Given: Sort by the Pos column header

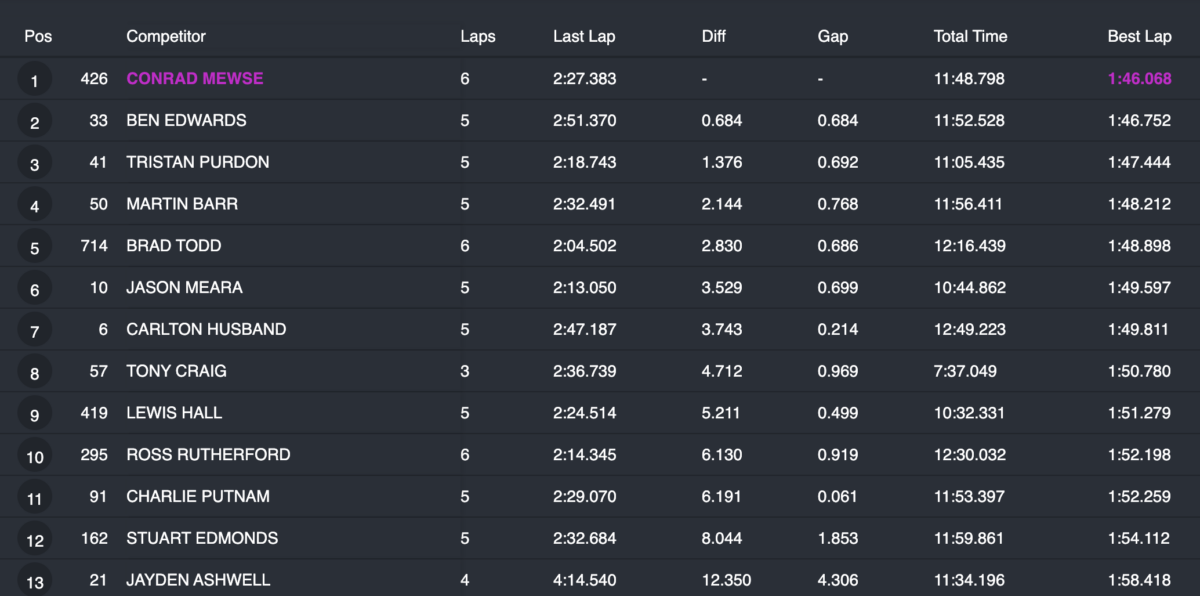Looking at the screenshot, I should pos(38,37).
